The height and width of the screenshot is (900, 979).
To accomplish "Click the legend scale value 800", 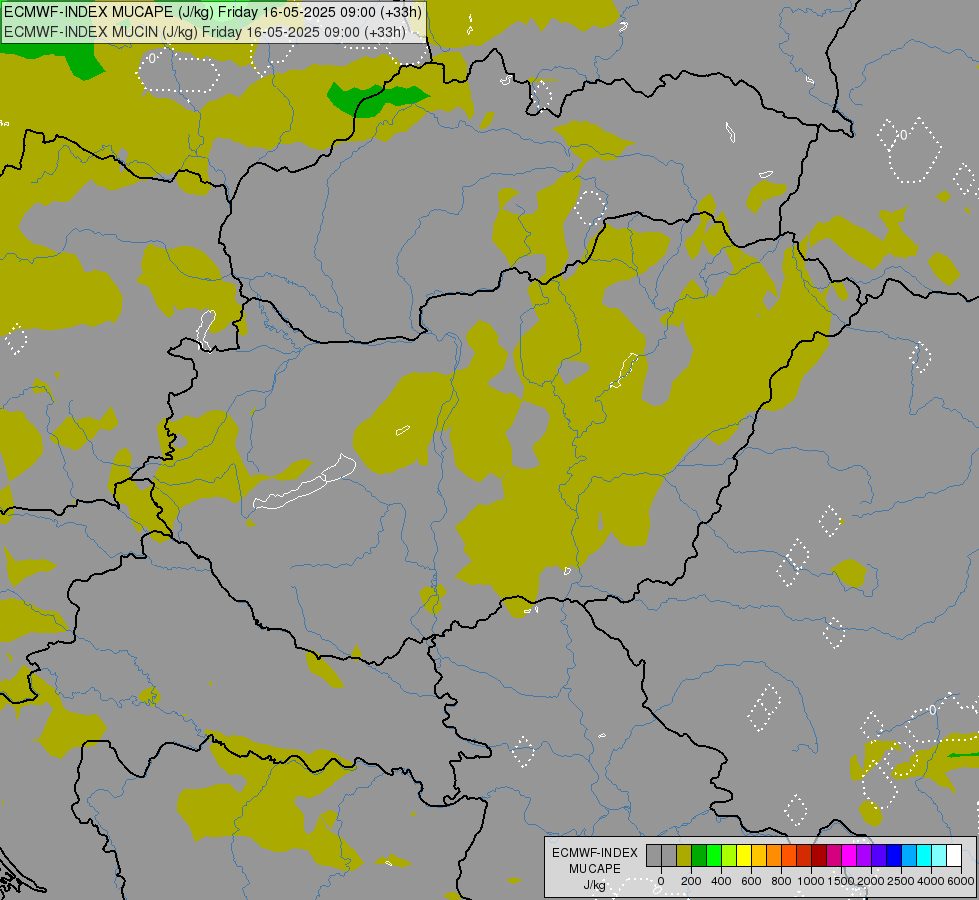I will click(x=781, y=881).
